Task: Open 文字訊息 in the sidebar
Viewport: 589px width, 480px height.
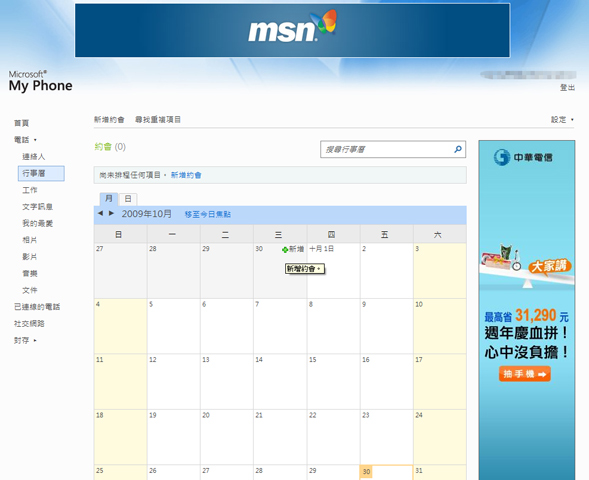Action: click(x=38, y=207)
